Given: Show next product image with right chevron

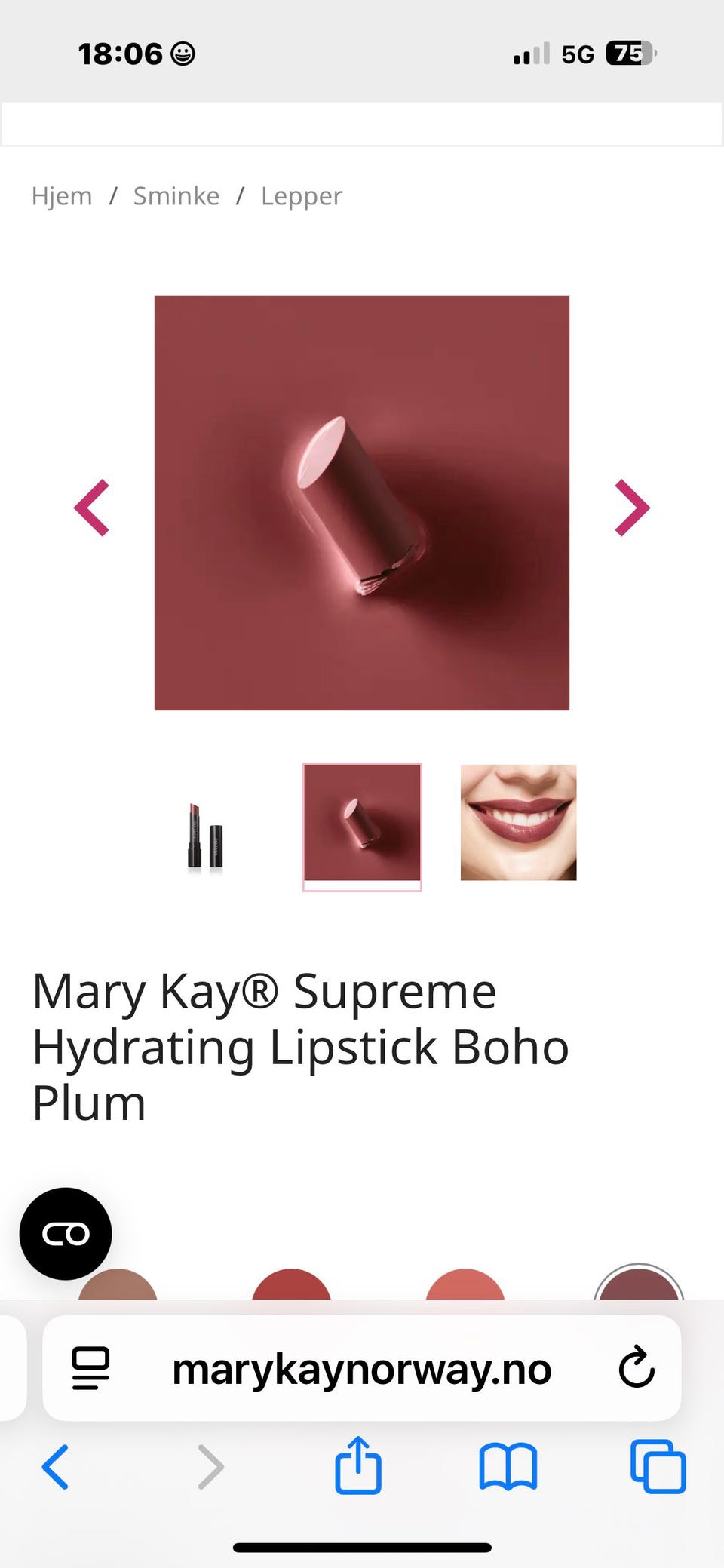Looking at the screenshot, I should (632, 508).
